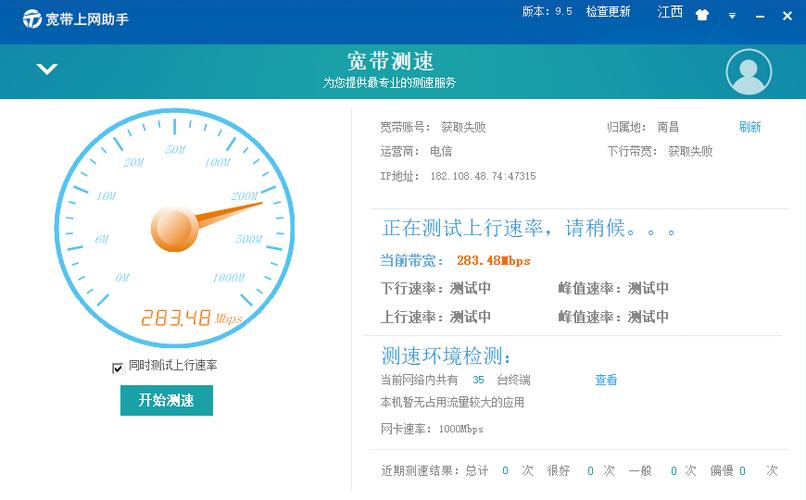806x500 pixels.
Task: Select the IP address 182.108.48.74:47315
Action: coord(483,176)
